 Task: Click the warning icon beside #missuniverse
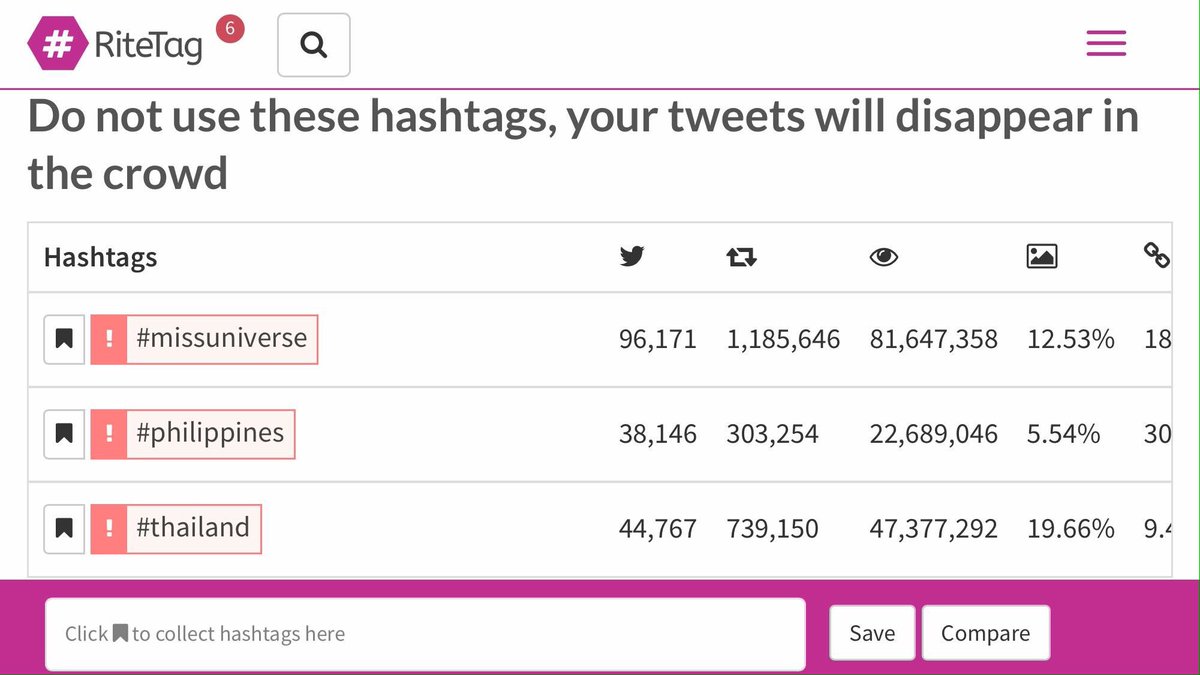109,339
